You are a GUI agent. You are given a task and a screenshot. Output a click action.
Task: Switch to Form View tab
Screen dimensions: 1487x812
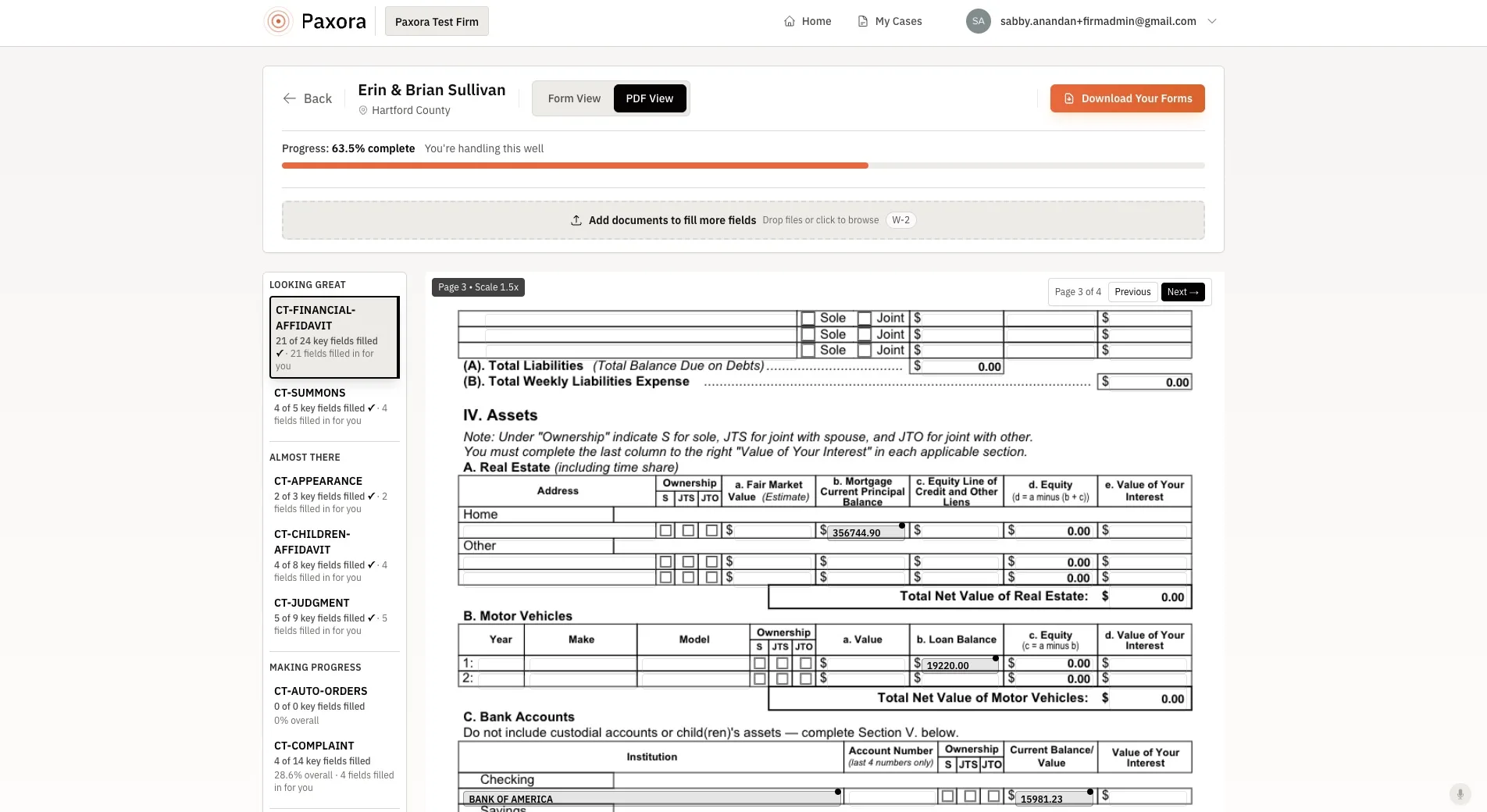click(574, 98)
